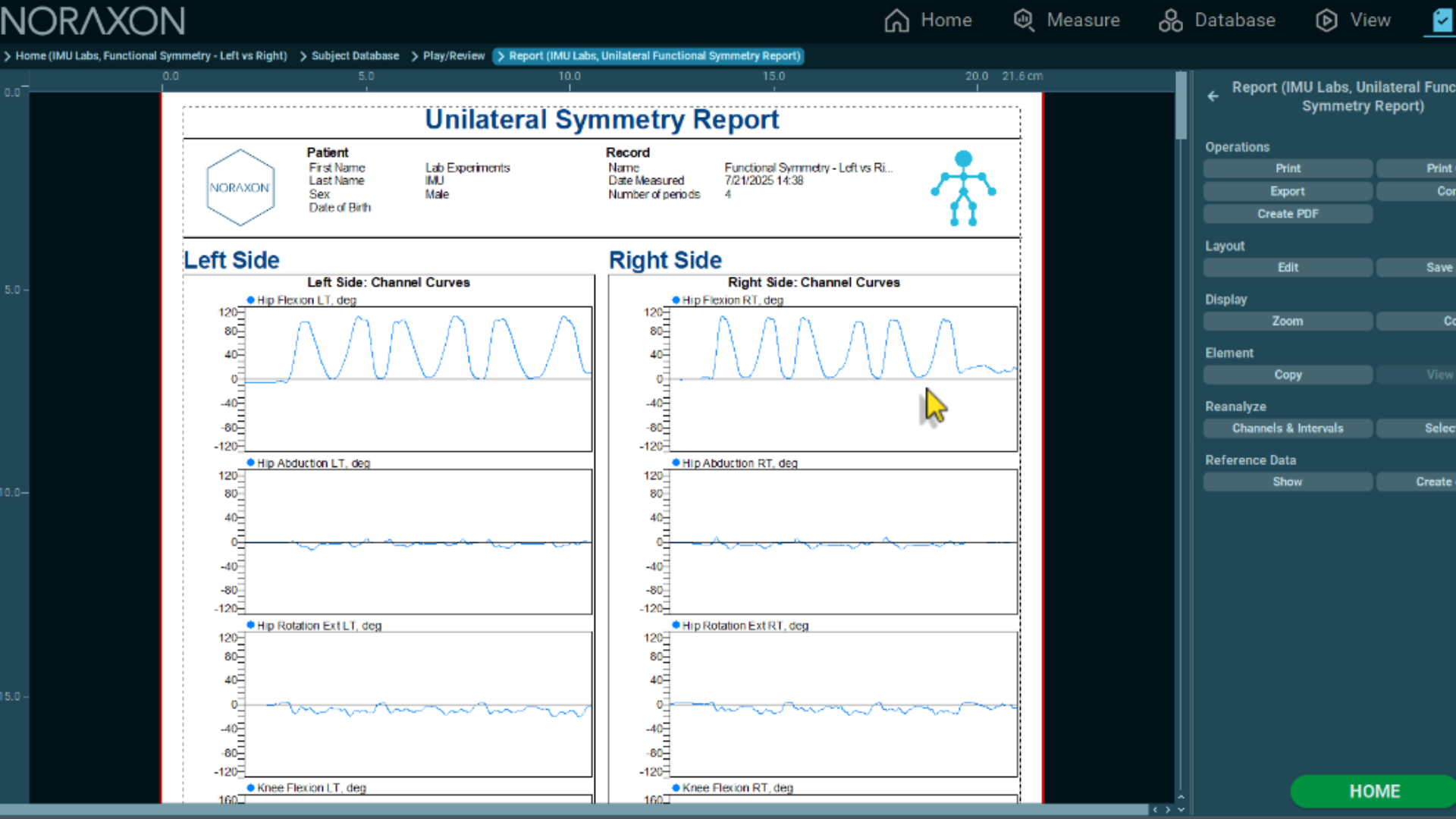The width and height of the screenshot is (1456, 819).
Task: Click the Create PDF button
Action: 1287,214
